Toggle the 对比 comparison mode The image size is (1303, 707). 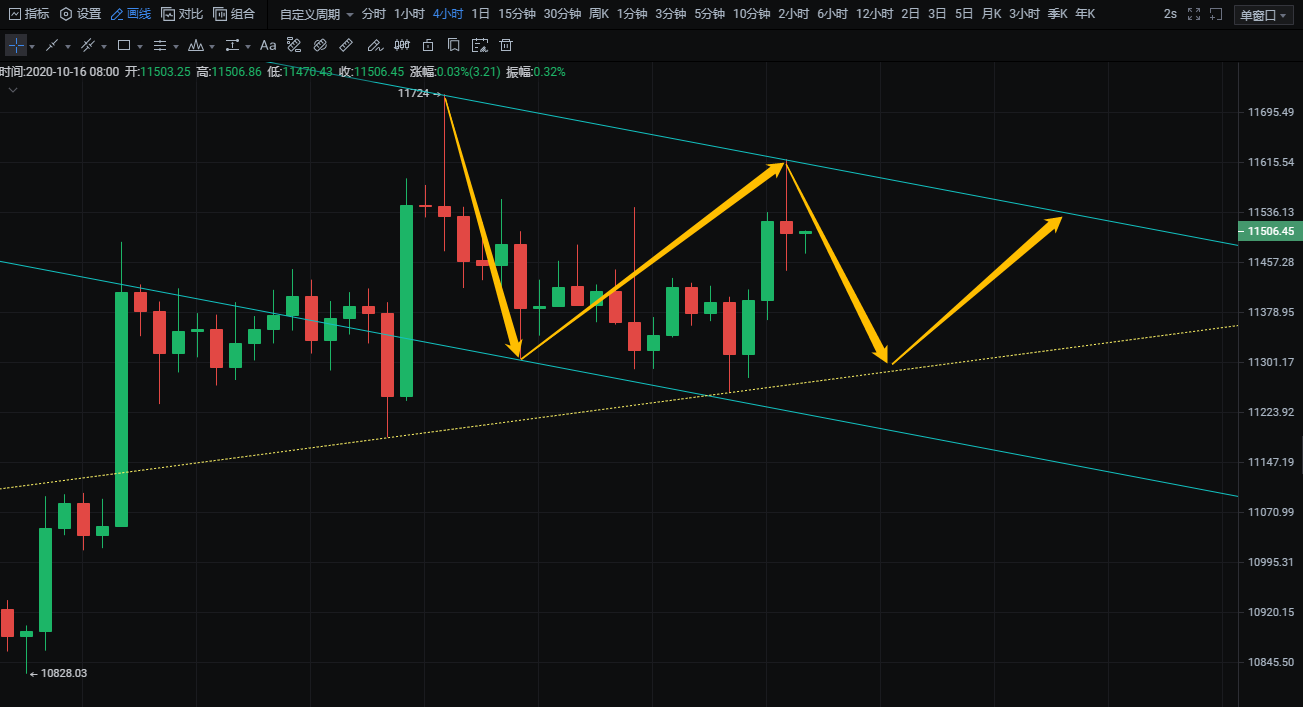tap(182, 14)
